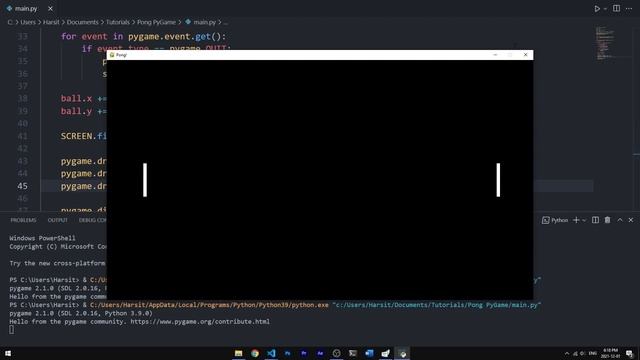Close the terminal panel
The width and height of the screenshot is (640, 360).
pos(631,220)
